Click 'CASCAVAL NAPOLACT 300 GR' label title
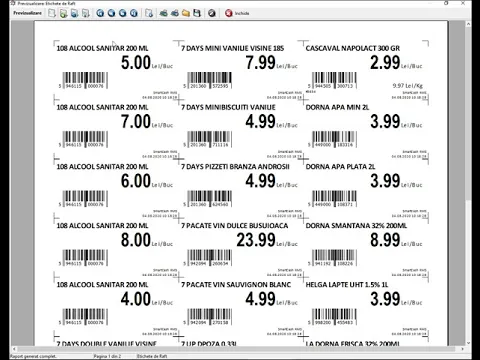 coord(353,48)
